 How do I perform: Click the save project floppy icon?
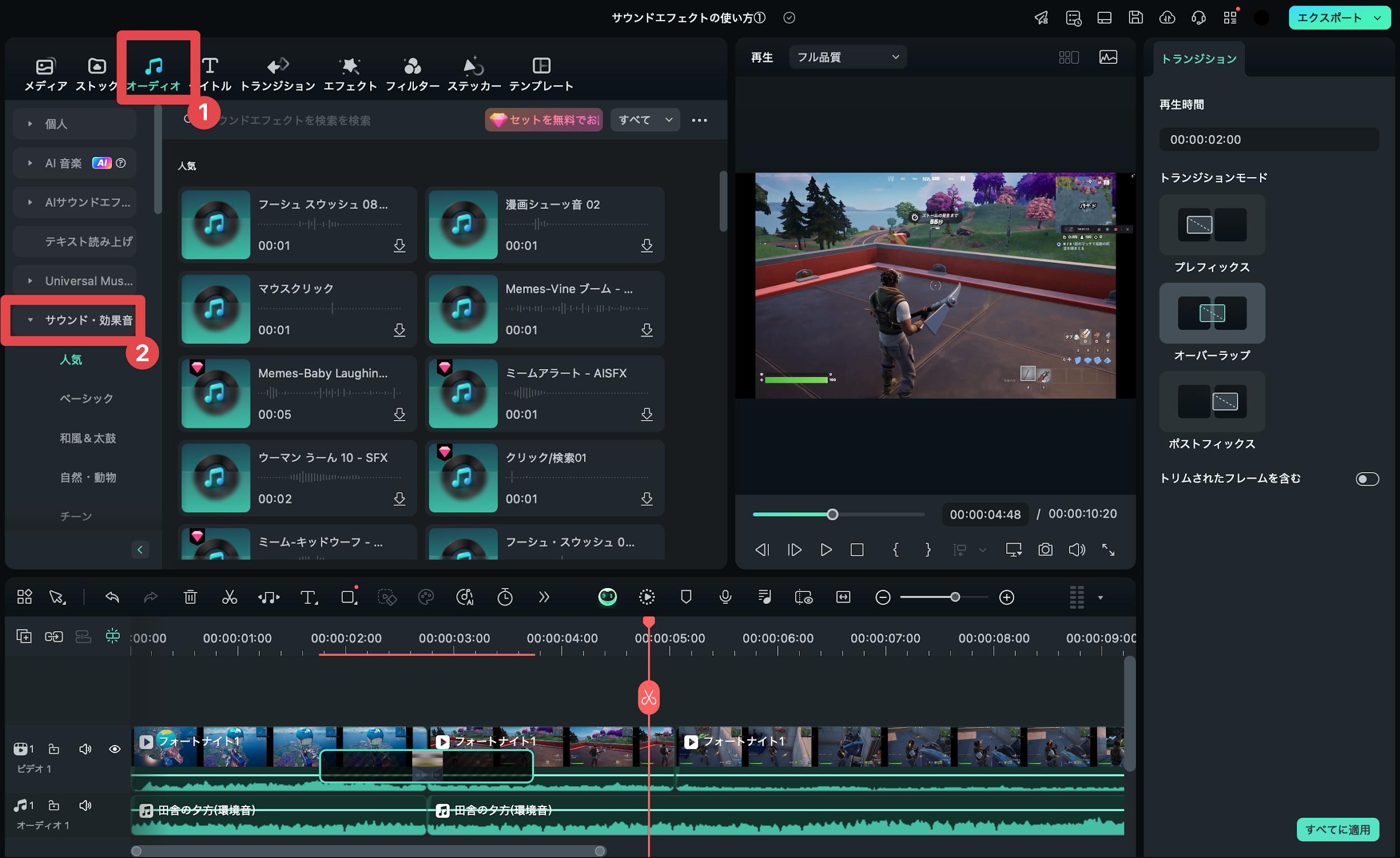click(1135, 17)
